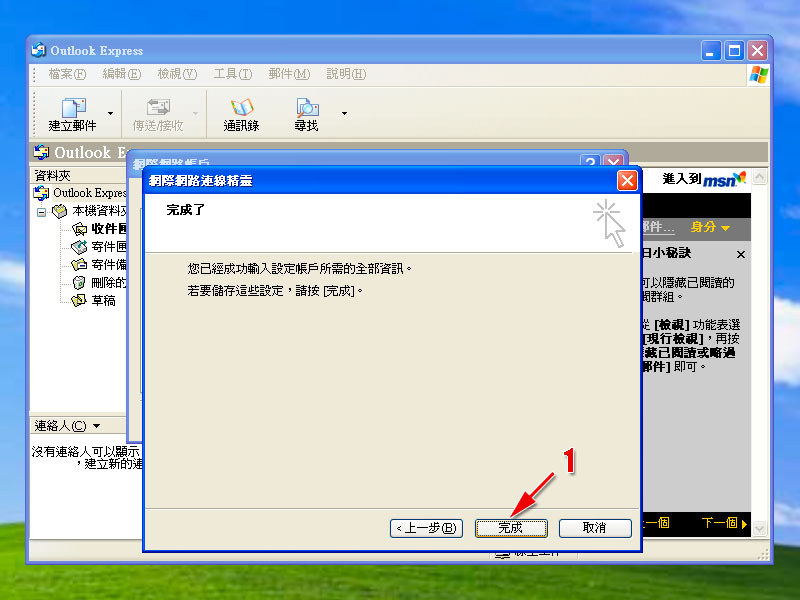Click the 傳送/接收 send receive icon
The width and height of the screenshot is (800, 600).
pyautogui.click(x=158, y=115)
